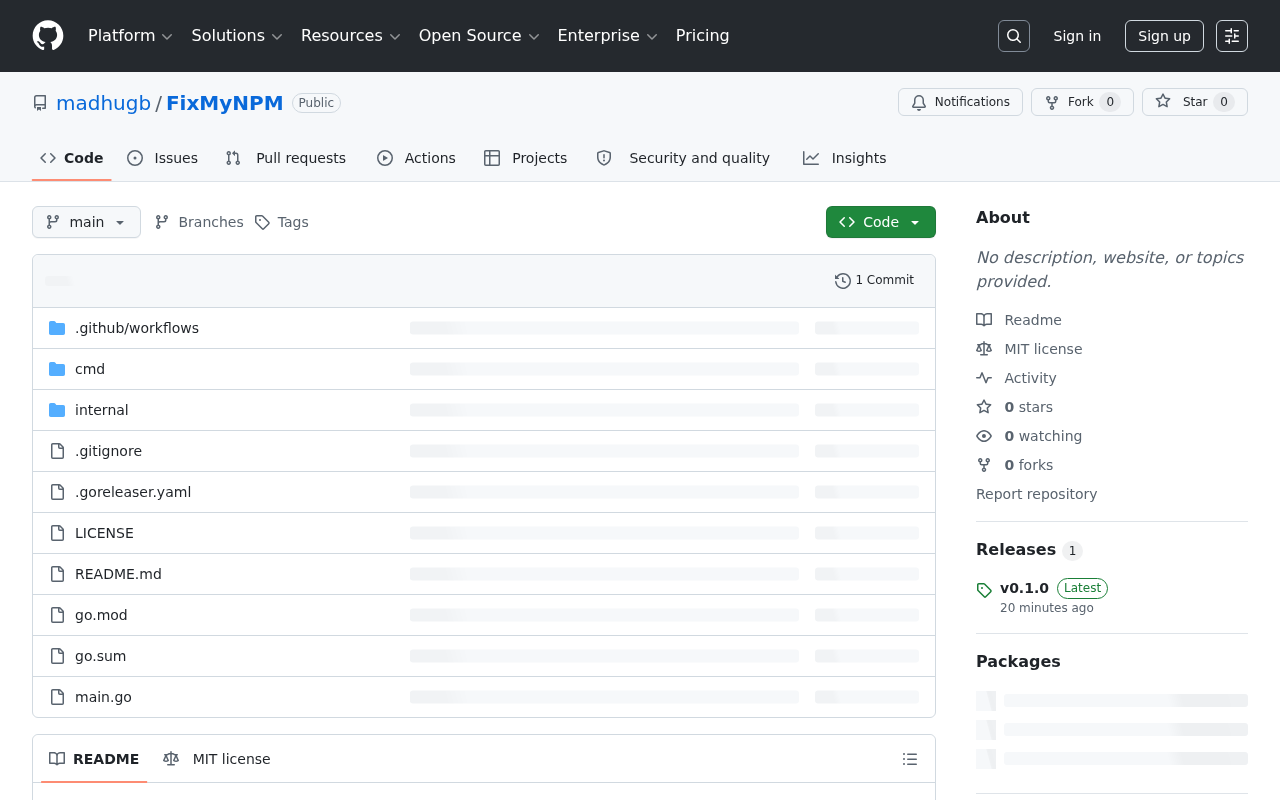Expand the Solutions menu
This screenshot has height=800, width=1280.
click(237, 36)
